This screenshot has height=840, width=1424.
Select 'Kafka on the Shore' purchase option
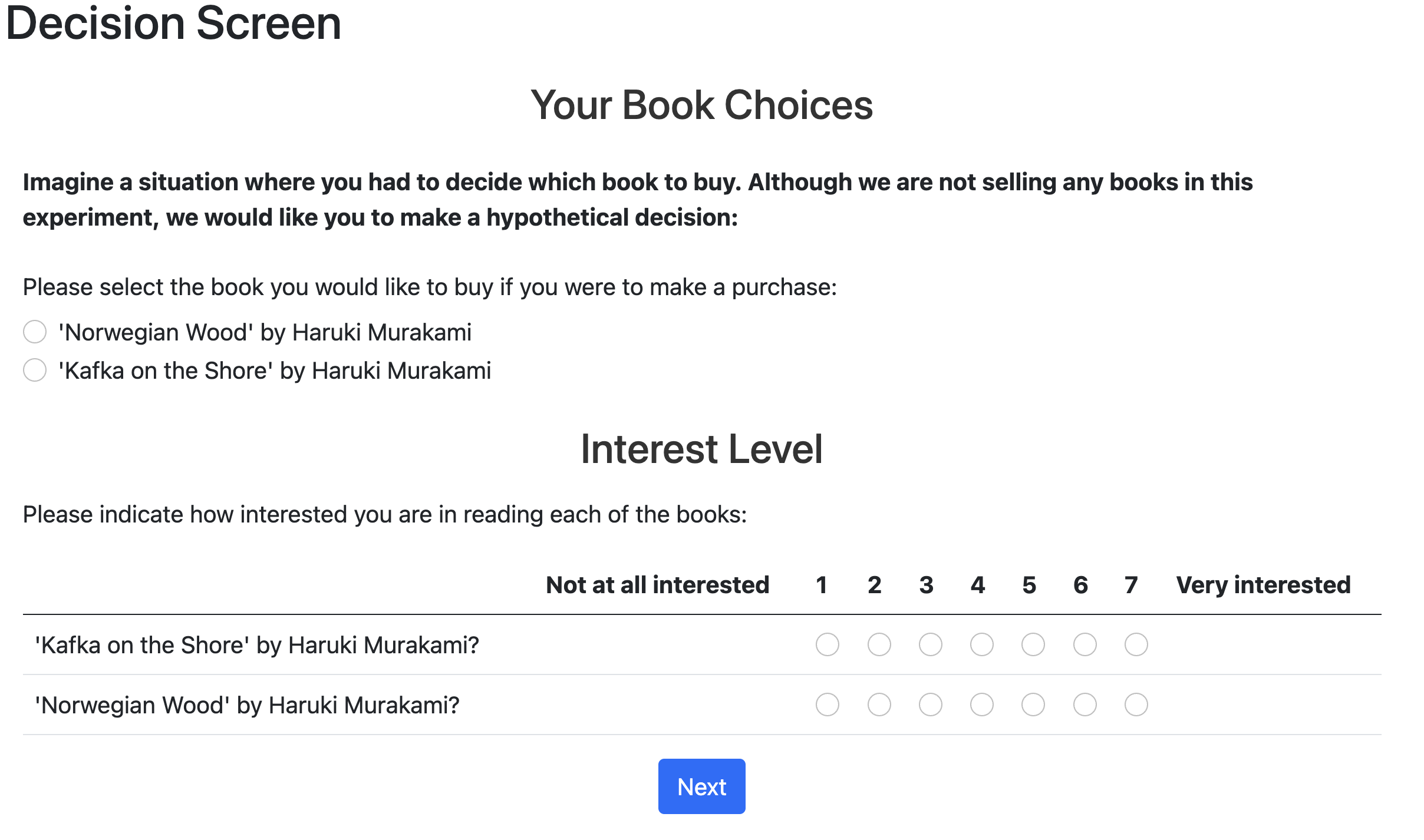click(35, 371)
